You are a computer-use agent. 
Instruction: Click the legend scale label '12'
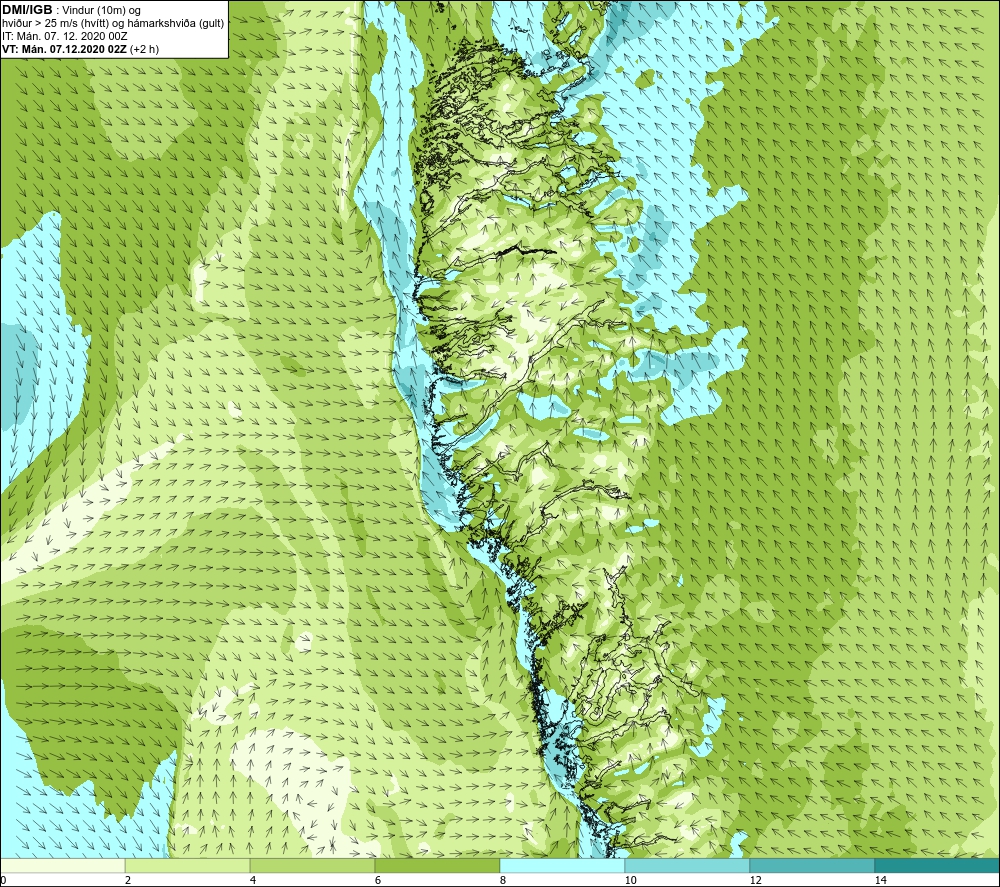tap(755, 880)
